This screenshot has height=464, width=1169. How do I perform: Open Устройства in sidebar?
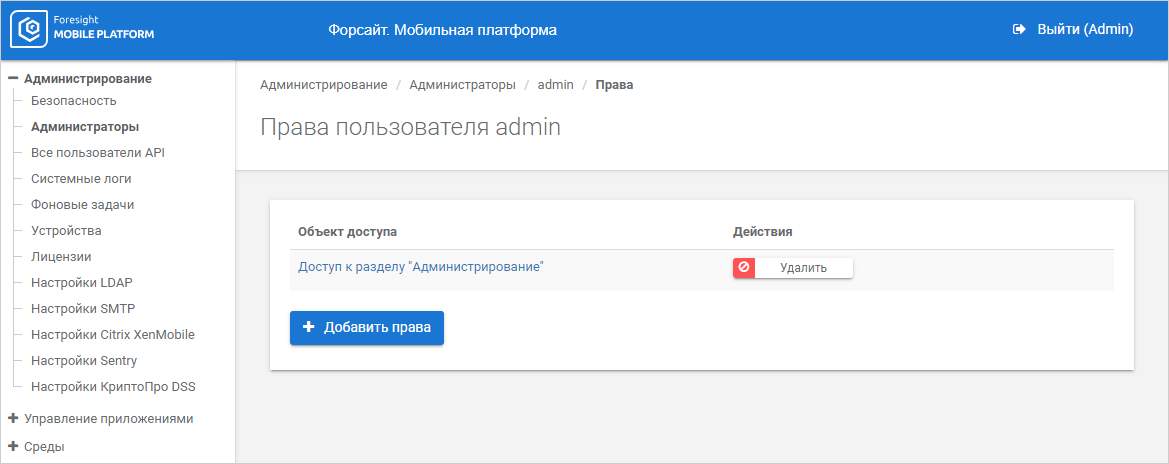66,231
